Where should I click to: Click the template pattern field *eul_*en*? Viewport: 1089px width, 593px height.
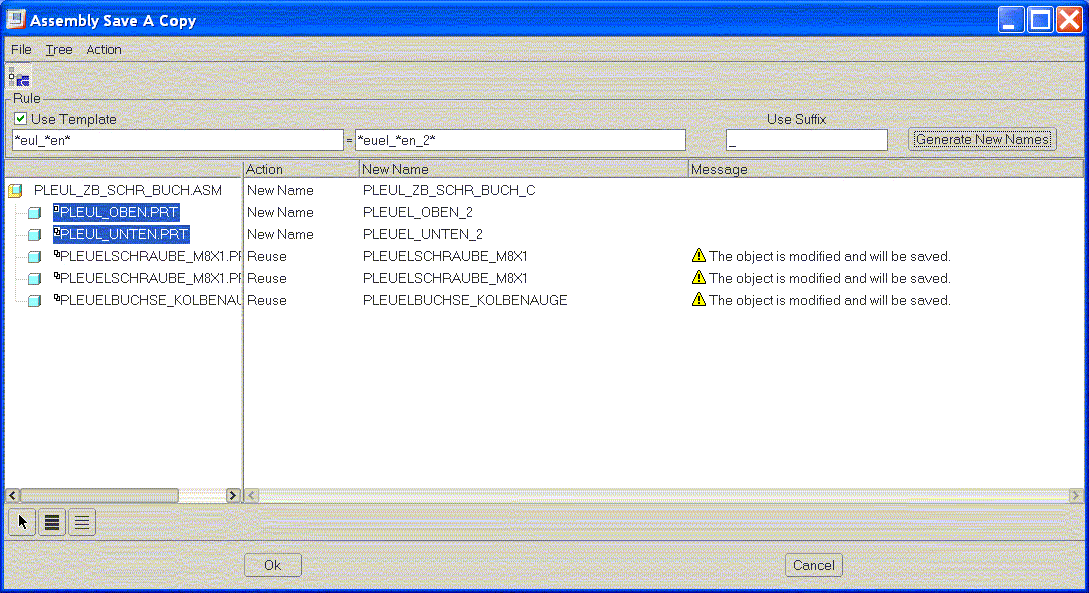click(x=178, y=140)
